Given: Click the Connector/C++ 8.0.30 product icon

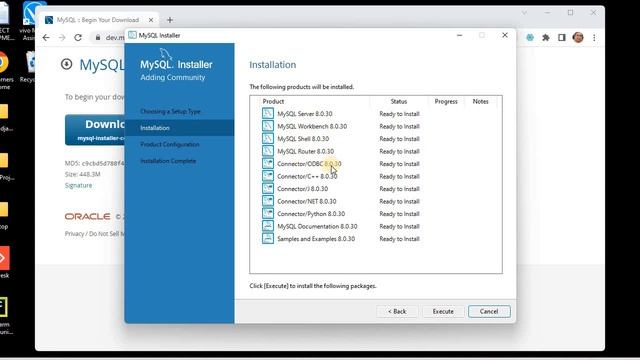Looking at the screenshot, I should coord(268,176).
